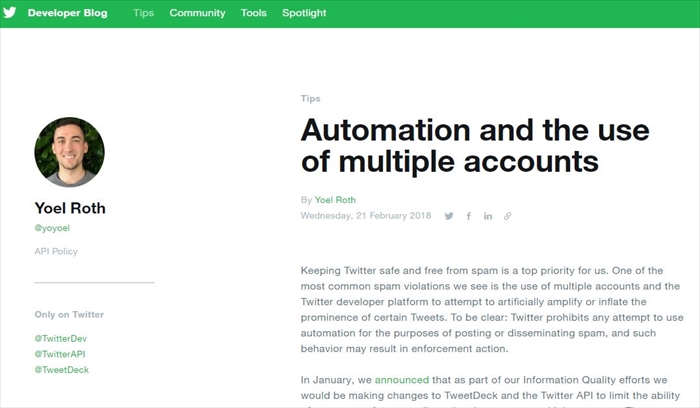
Task: Follow the "announced" link in the article
Action: [x=401, y=380]
